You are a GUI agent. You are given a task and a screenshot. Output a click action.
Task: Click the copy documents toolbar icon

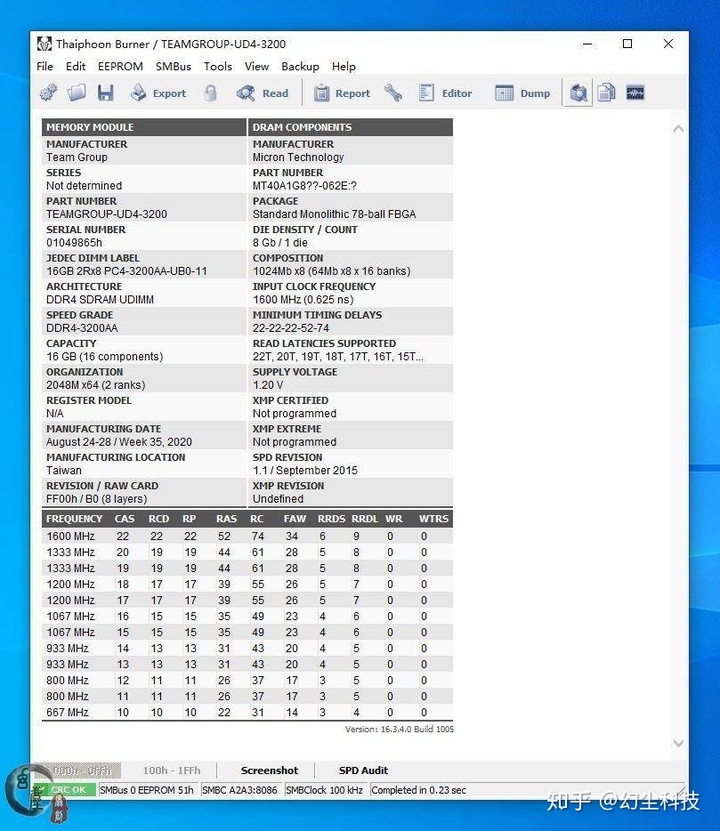click(x=606, y=93)
